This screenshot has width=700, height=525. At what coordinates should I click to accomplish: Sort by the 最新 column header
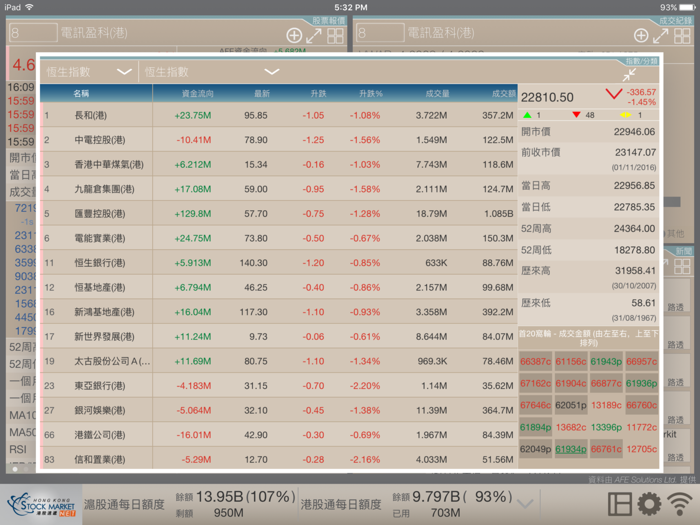click(x=262, y=93)
